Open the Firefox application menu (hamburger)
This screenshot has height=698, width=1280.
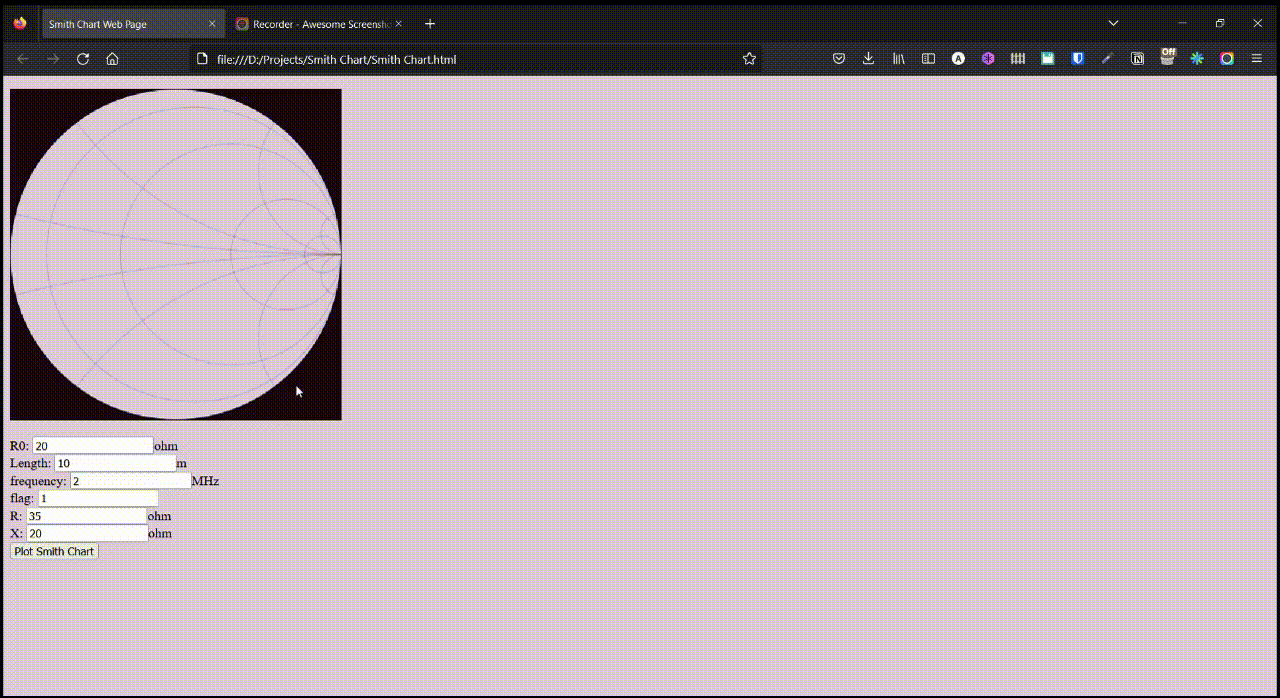(x=1256, y=58)
